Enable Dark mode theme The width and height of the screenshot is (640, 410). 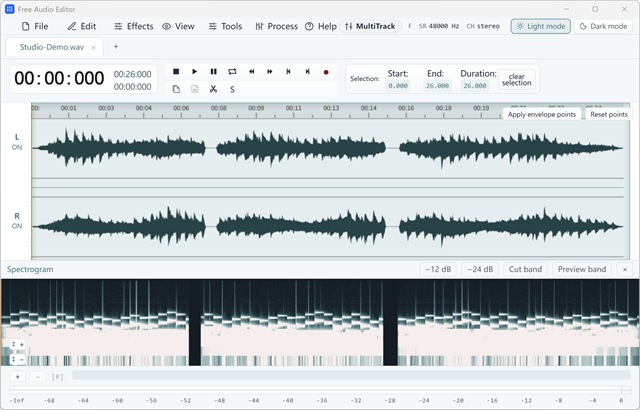click(x=603, y=26)
